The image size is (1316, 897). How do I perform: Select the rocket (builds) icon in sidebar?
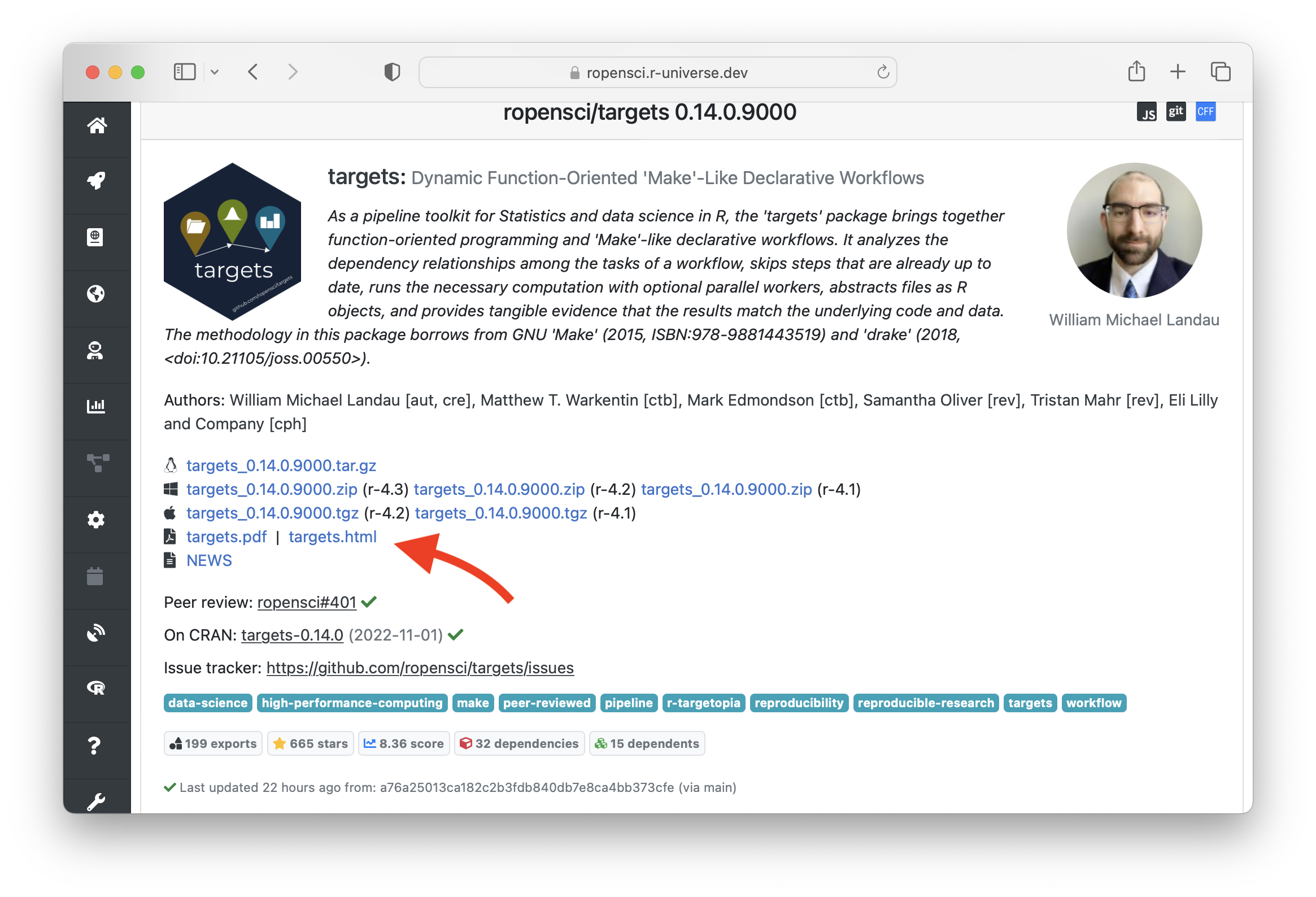pos(97,180)
